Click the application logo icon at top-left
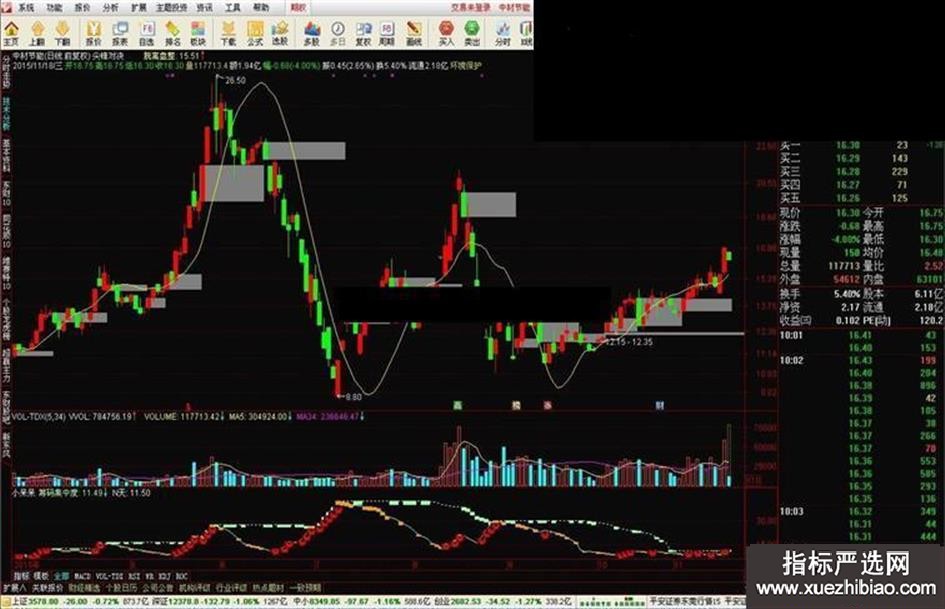The width and height of the screenshot is (945, 609). pos(6,7)
